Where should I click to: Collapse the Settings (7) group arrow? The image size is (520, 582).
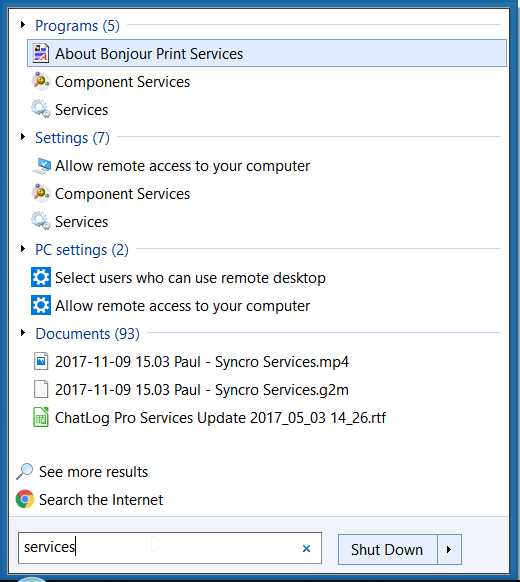23,137
